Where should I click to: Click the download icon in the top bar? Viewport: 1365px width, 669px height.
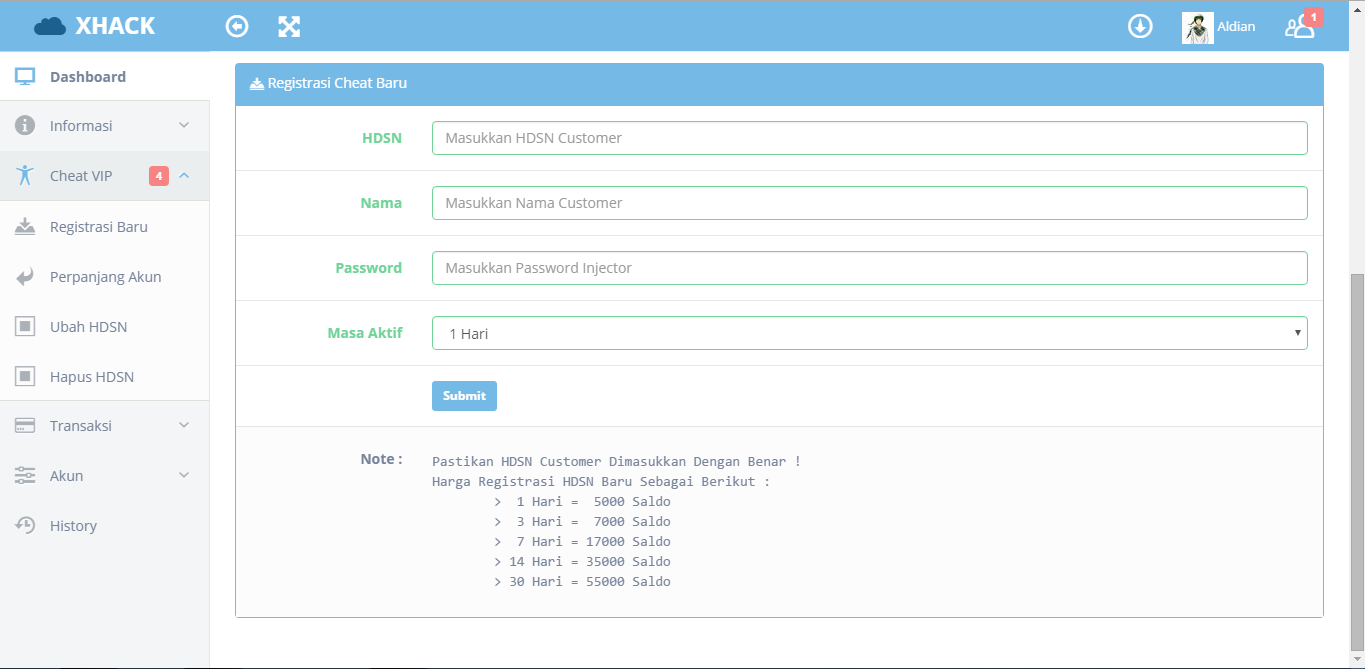tap(1140, 25)
